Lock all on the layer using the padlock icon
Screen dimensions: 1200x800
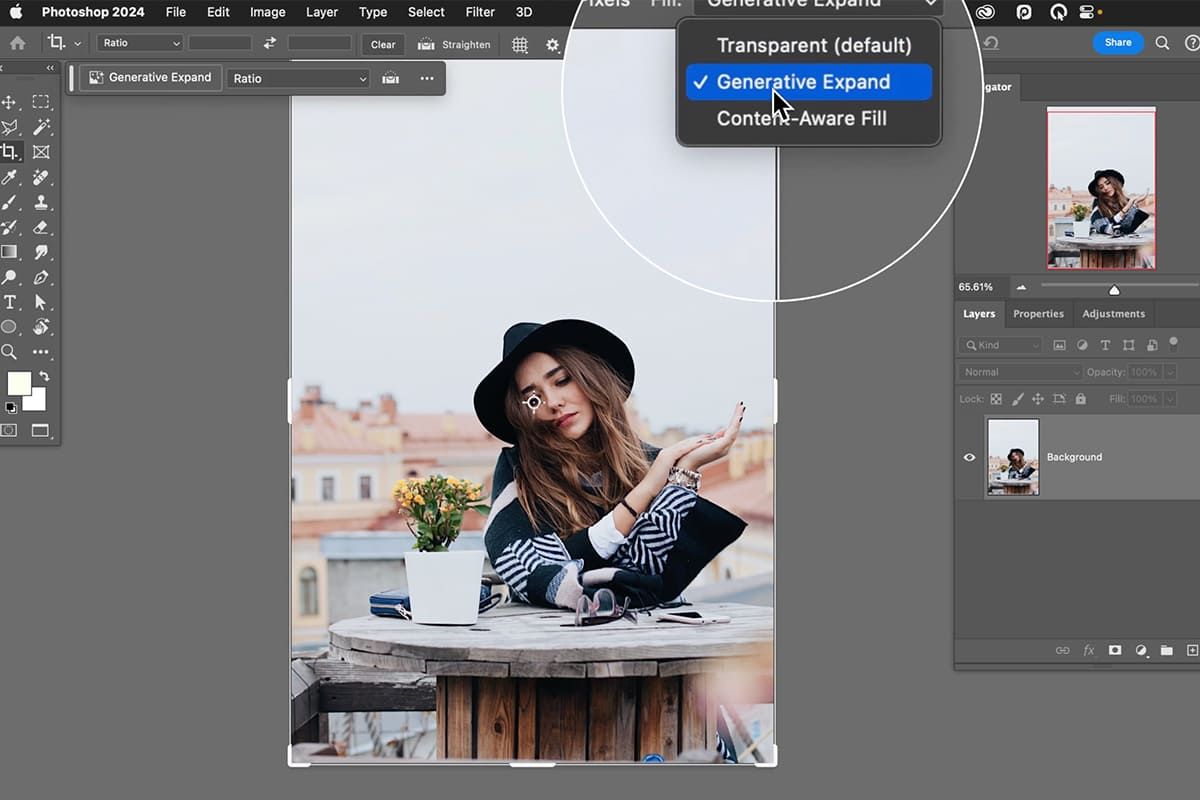[1080, 399]
